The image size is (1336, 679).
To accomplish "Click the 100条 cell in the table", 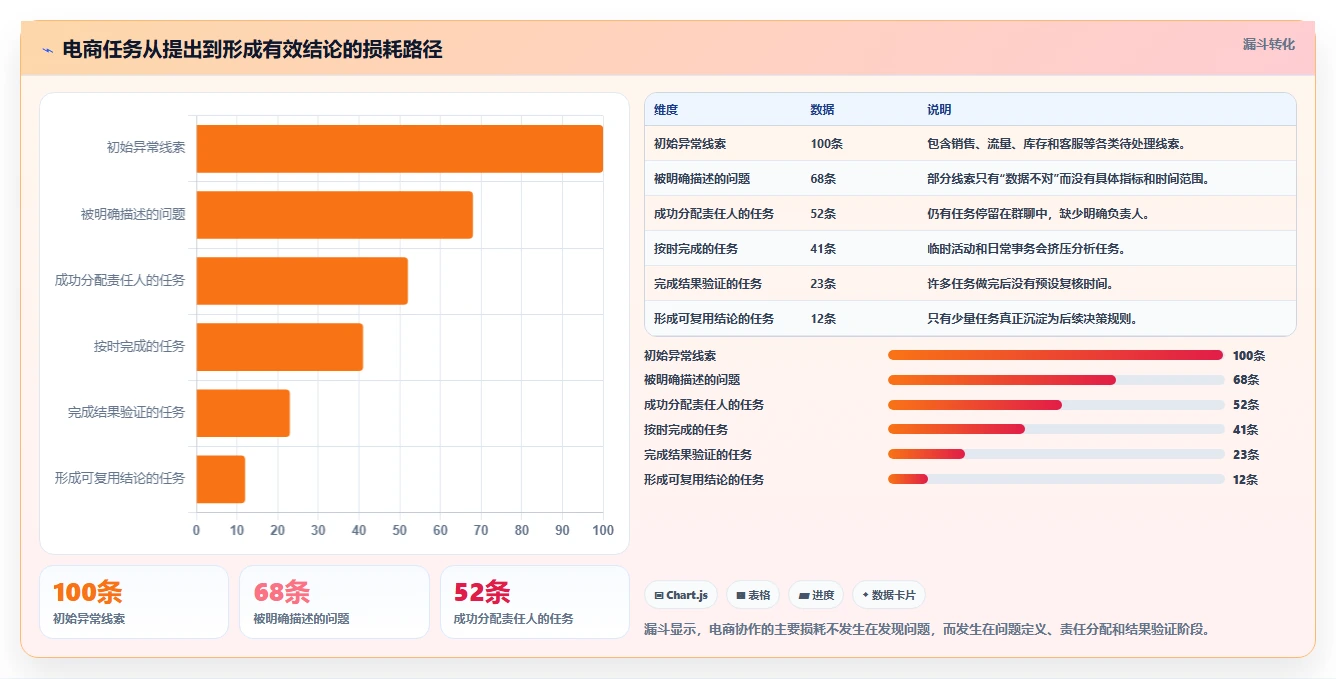I will (826, 144).
